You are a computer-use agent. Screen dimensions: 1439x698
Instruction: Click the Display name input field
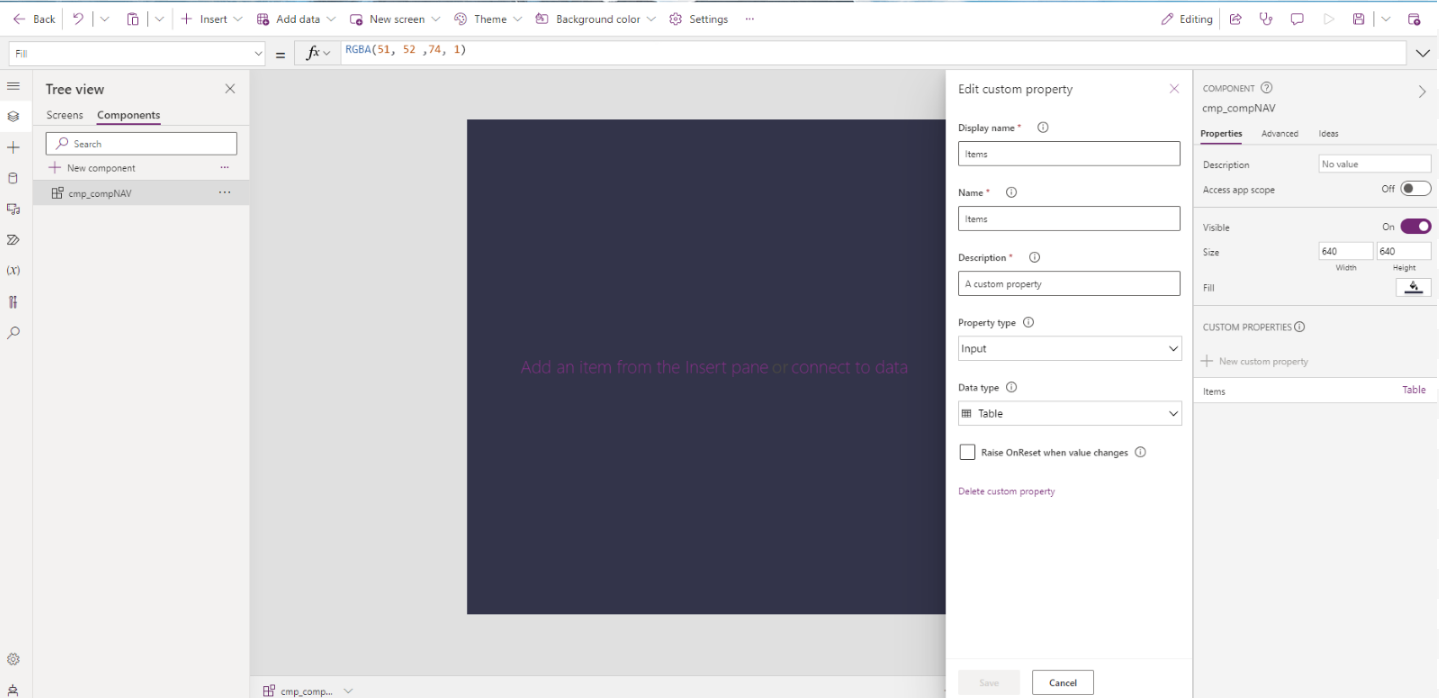coord(1069,153)
